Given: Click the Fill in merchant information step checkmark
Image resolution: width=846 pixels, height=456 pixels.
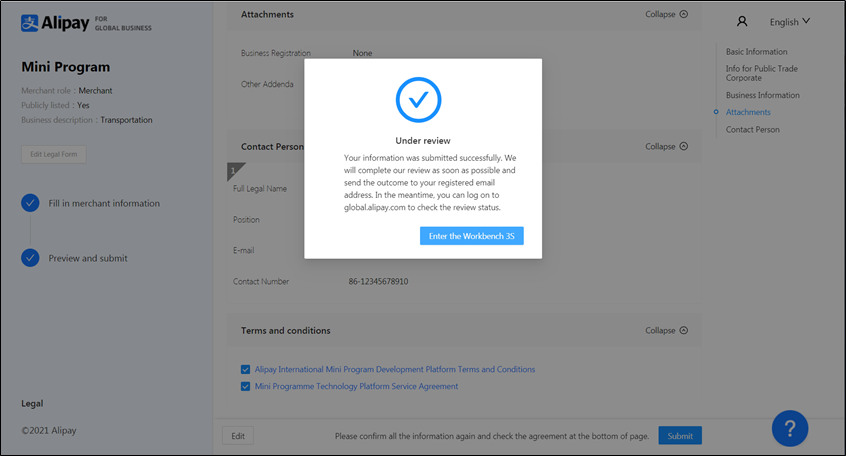Looking at the screenshot, I should [x=31, y=203].
